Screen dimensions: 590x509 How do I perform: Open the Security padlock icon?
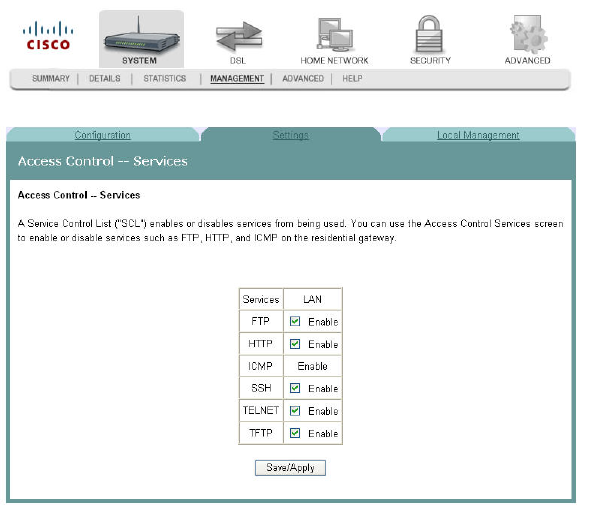point(429,34)
